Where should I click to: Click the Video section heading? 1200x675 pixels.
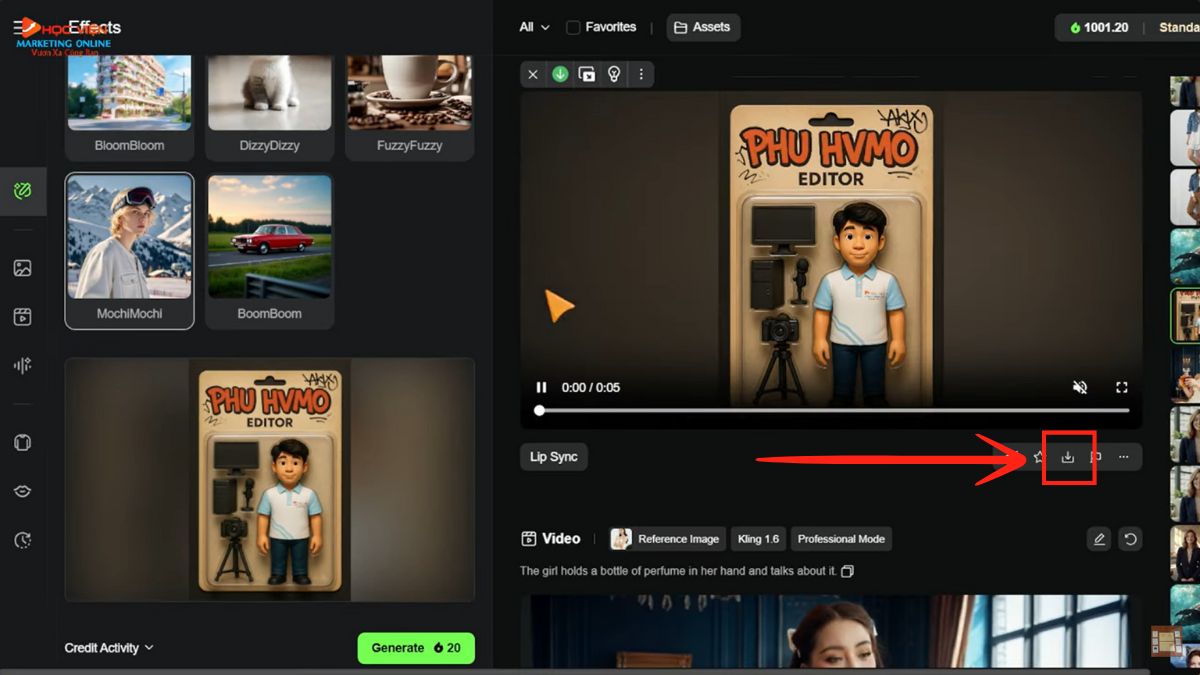(561, 539)
